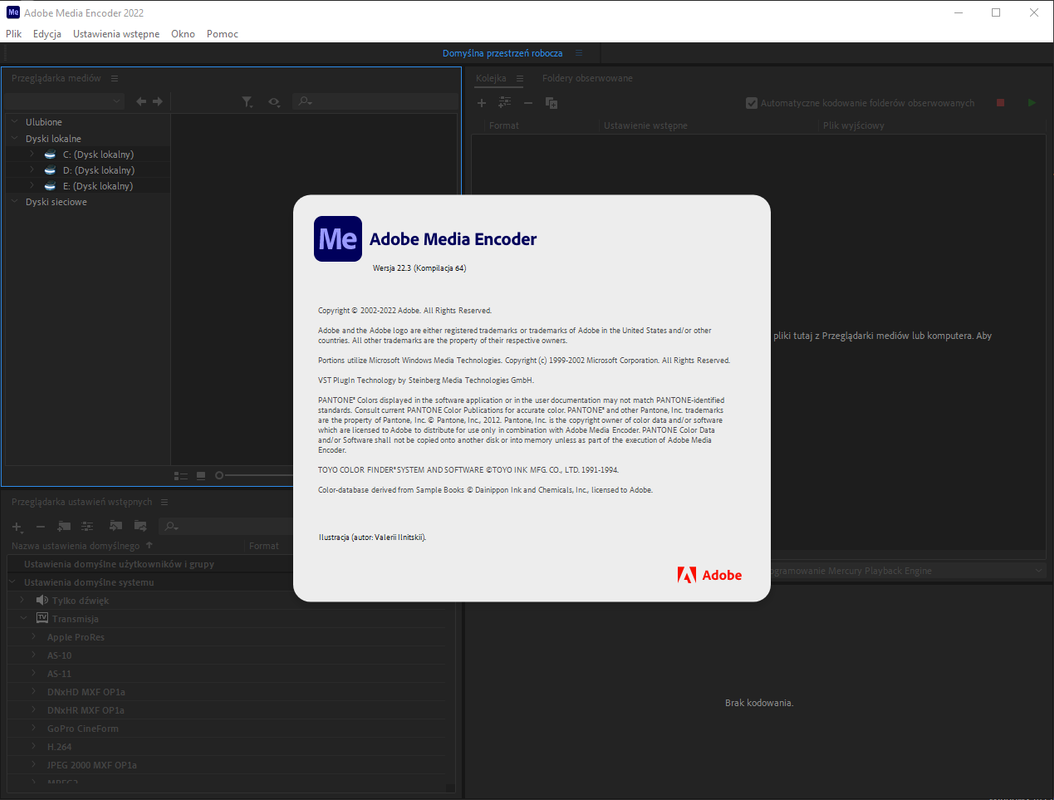Expand the Tylko dźwięk preset category

22,600
